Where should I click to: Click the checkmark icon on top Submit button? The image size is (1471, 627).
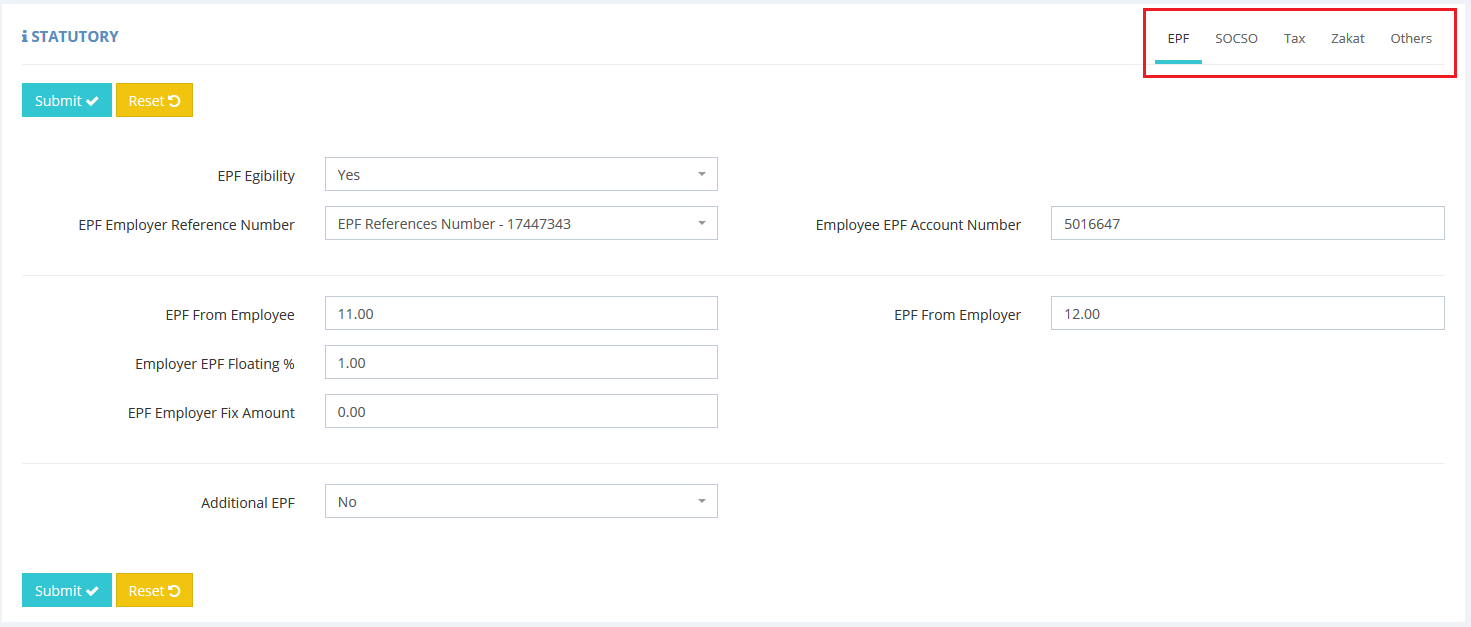pos(93,101)
